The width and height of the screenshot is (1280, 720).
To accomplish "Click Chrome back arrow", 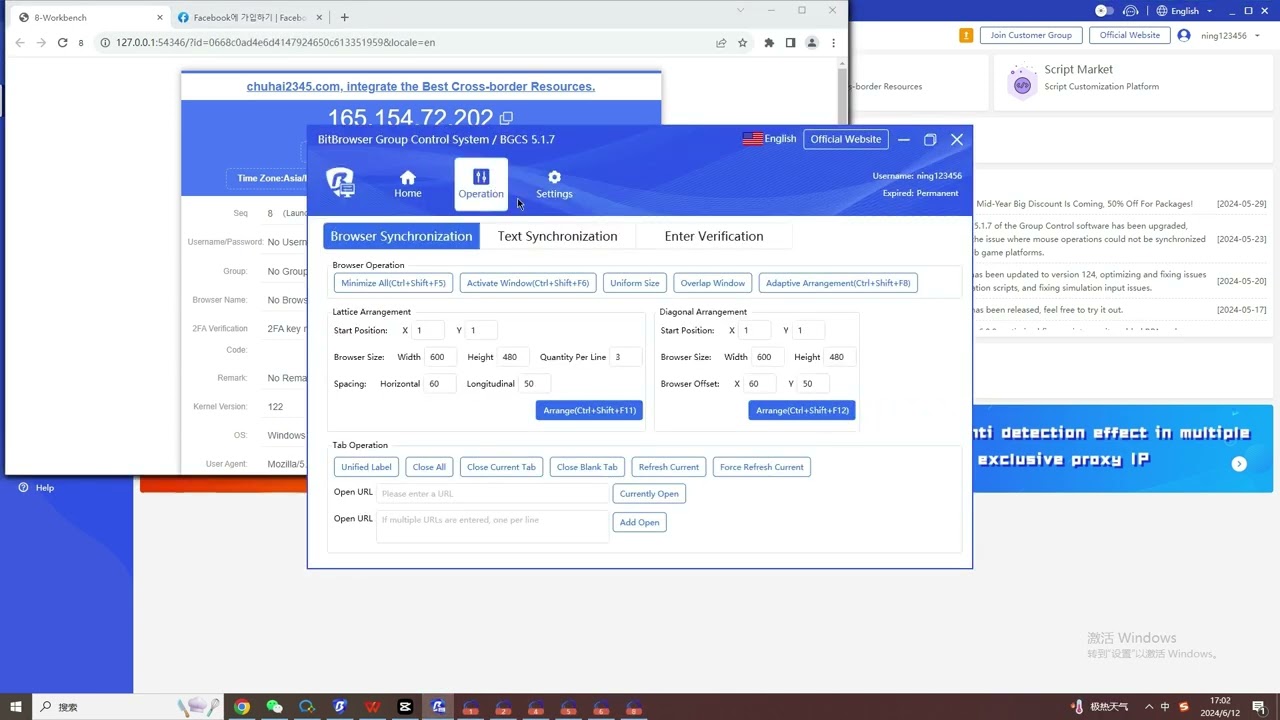I will point(20,43).
